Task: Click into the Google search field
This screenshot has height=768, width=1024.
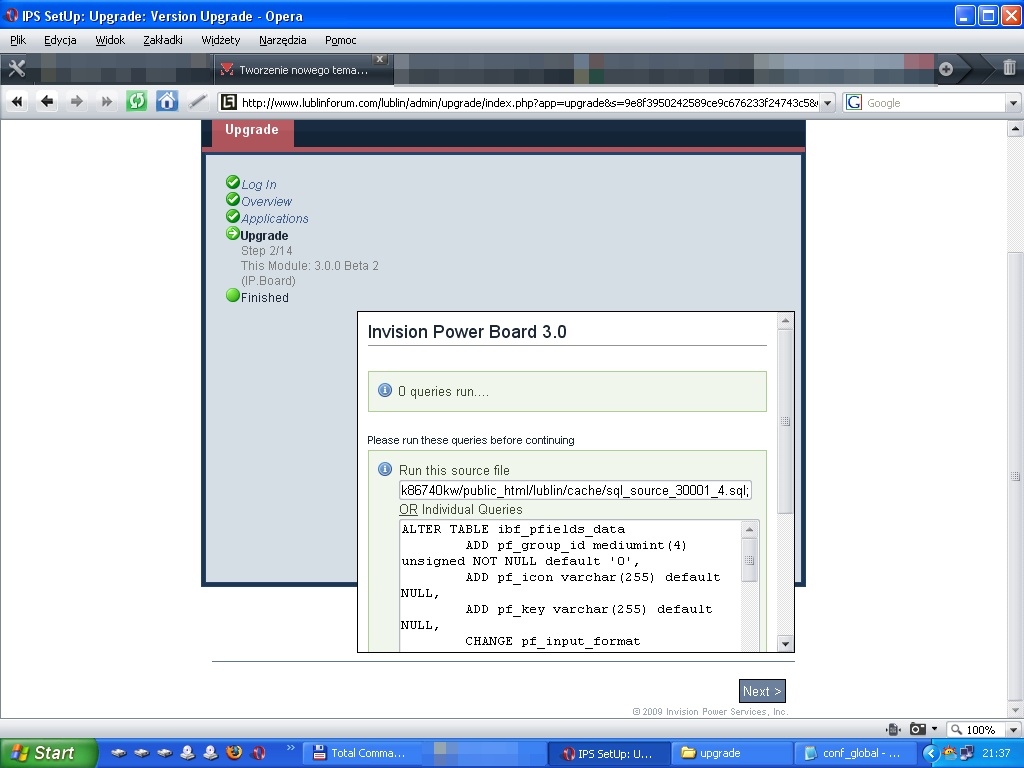Action: click(934, 103)
